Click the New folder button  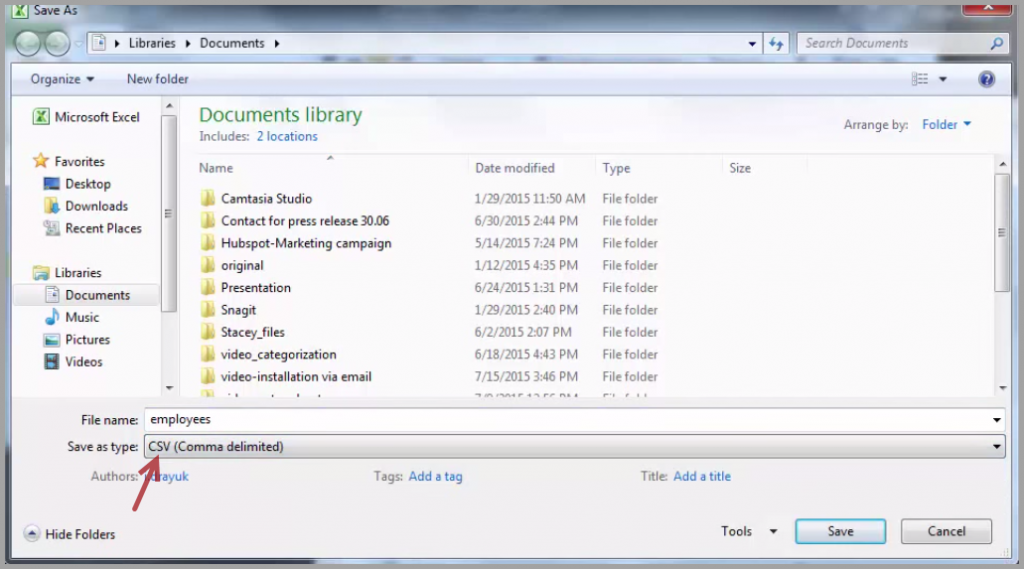click(157, 79)
